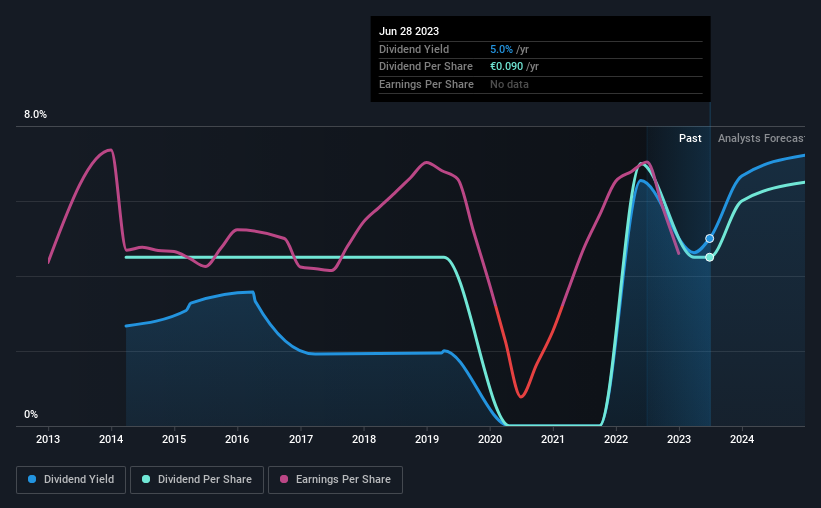The width and height of the screenshot is (821, 508).
Task: Click the 5.0% dividend yield value in tooltip
Action: click(501, 49)
